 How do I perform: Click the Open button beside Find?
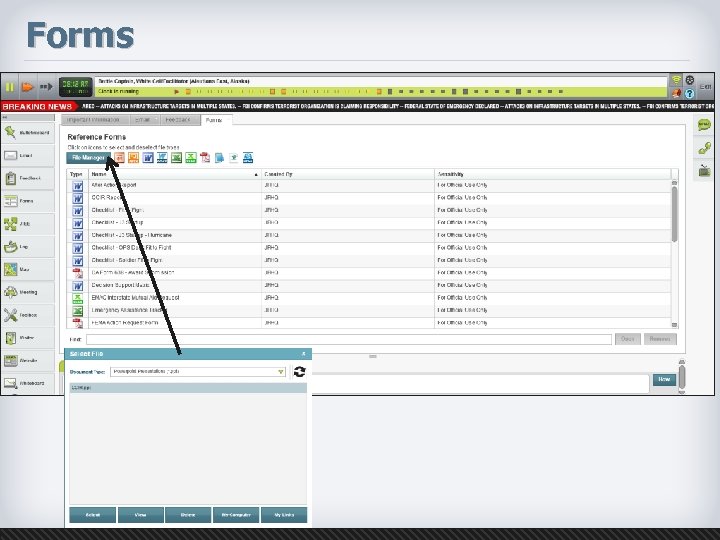pos(627,339)
